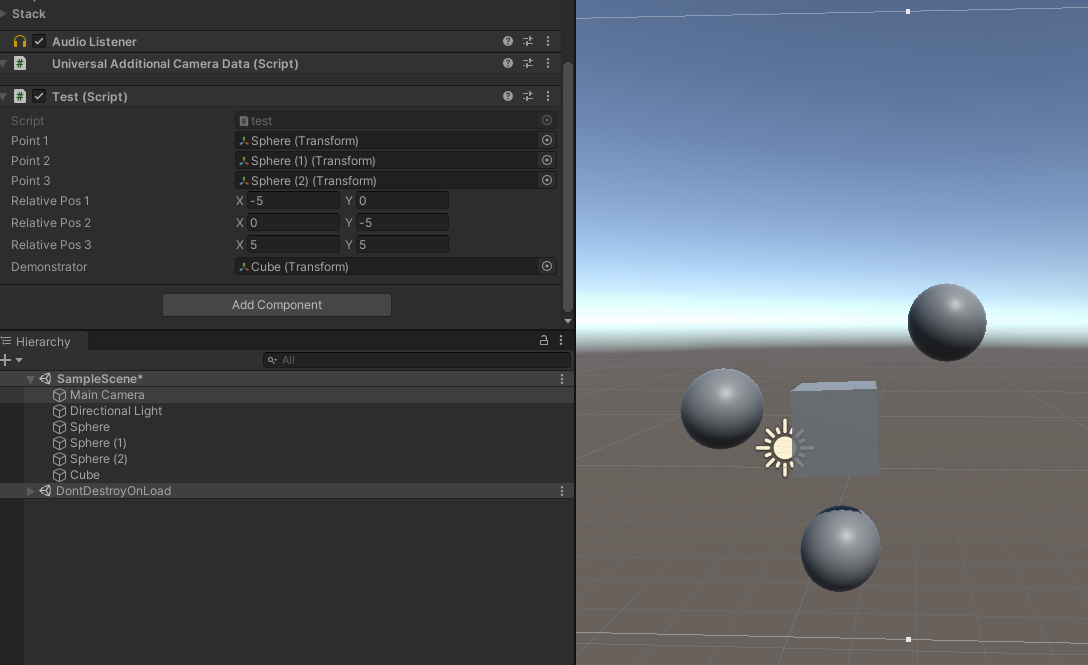Toggle the Audio Listener enabled checkbox

coord(39,41)
